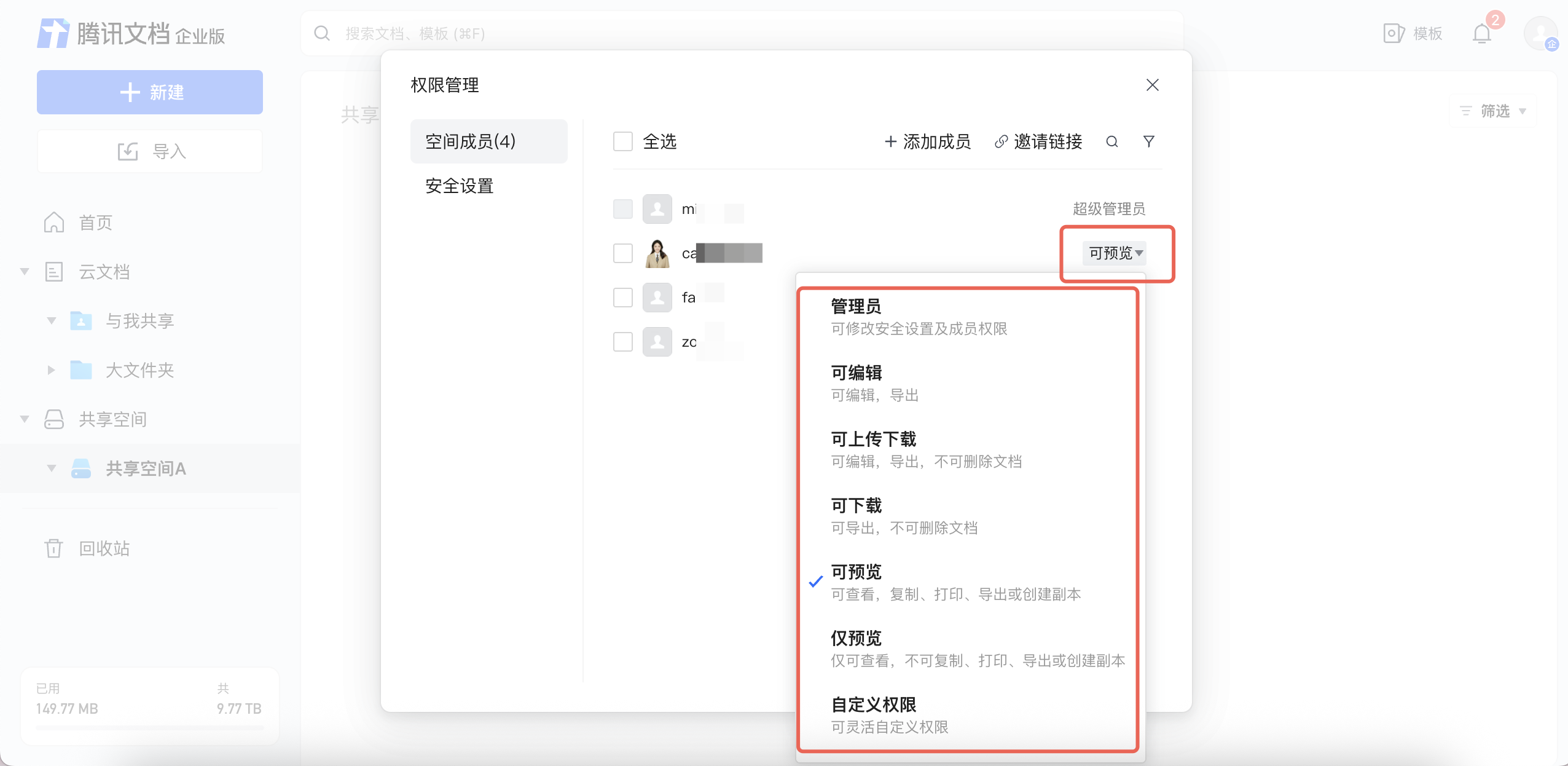1568x766 pixels.
Task: Click the member search magnifier icon
Action: (x=1111, y=142)
